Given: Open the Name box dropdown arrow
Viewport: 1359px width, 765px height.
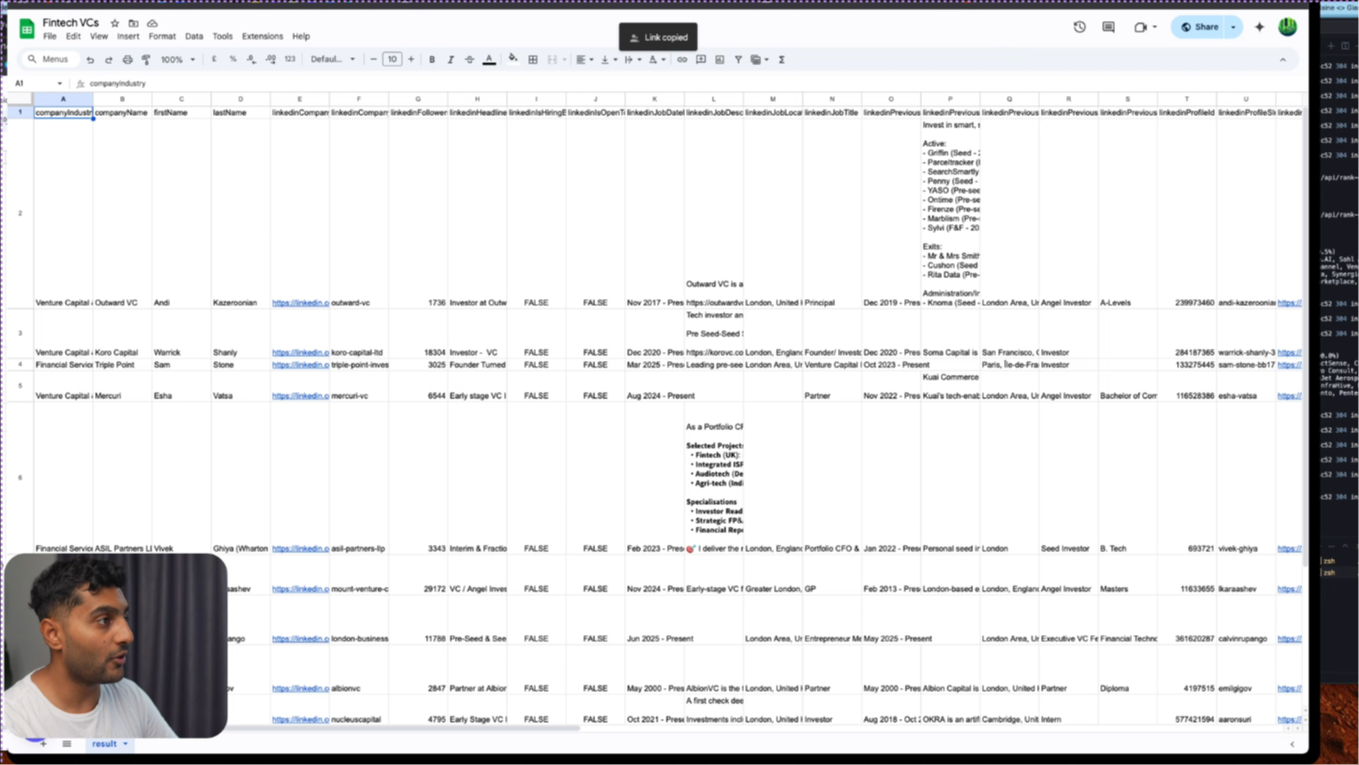Looking at the screenshot, I should [60, 84].
